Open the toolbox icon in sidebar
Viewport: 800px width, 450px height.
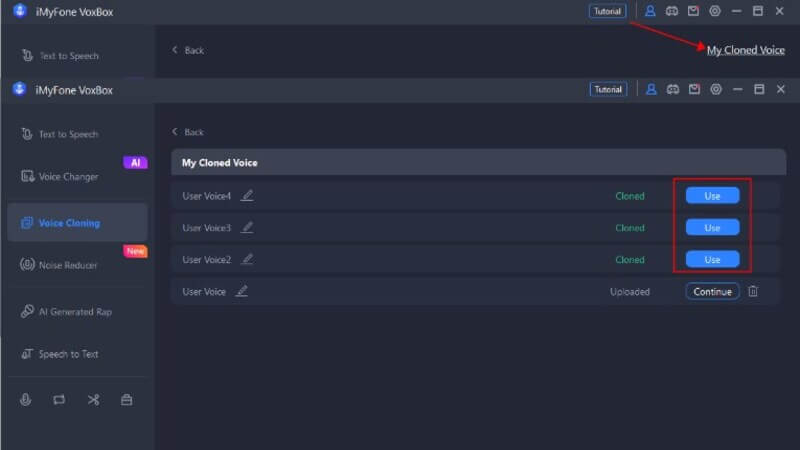(x=127, y=399)
